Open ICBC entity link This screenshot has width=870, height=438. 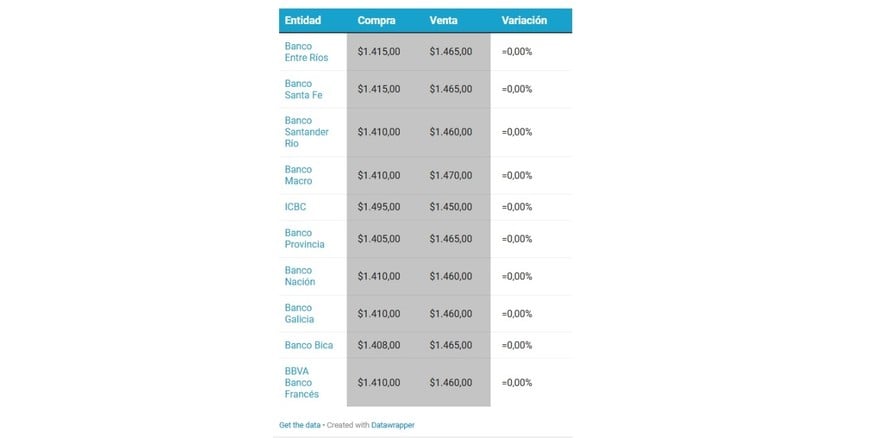pos(295,207)
